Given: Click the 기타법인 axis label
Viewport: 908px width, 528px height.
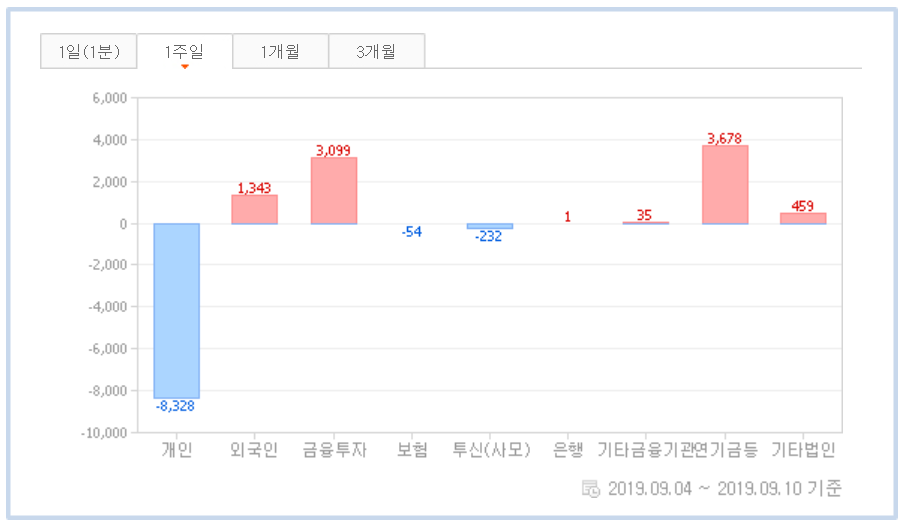Looking at the screenshot, I should tap(803, 450).
